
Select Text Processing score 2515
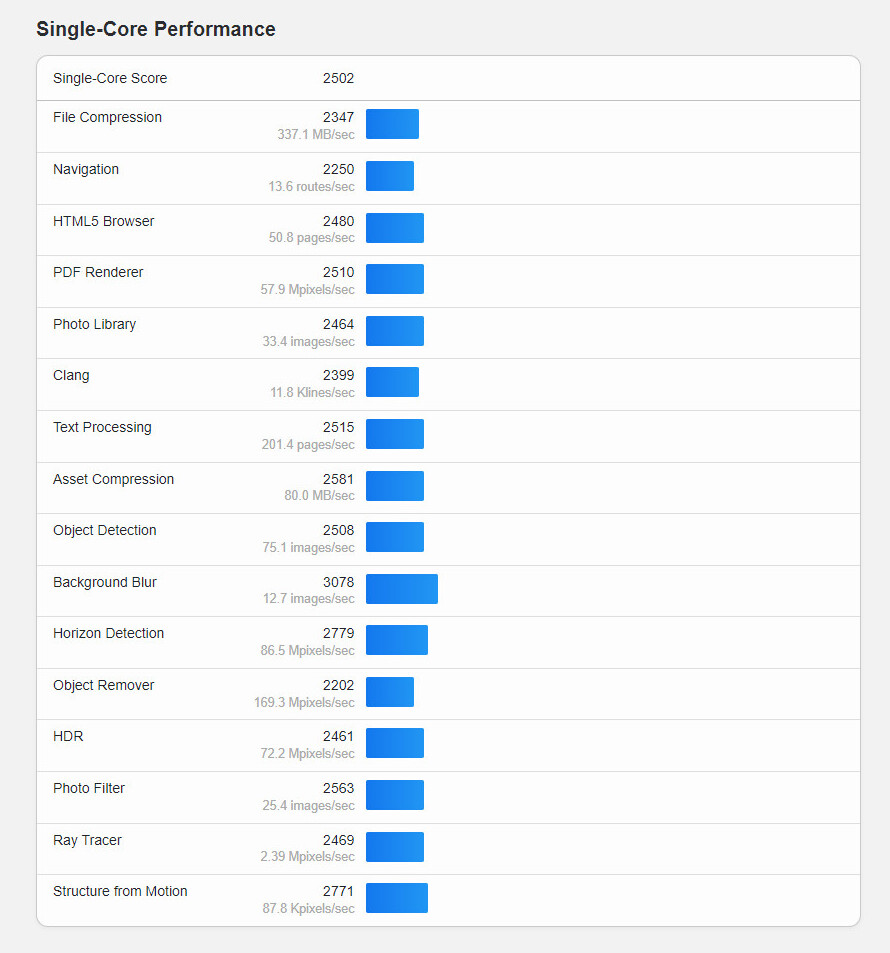[x=338, y=427]
